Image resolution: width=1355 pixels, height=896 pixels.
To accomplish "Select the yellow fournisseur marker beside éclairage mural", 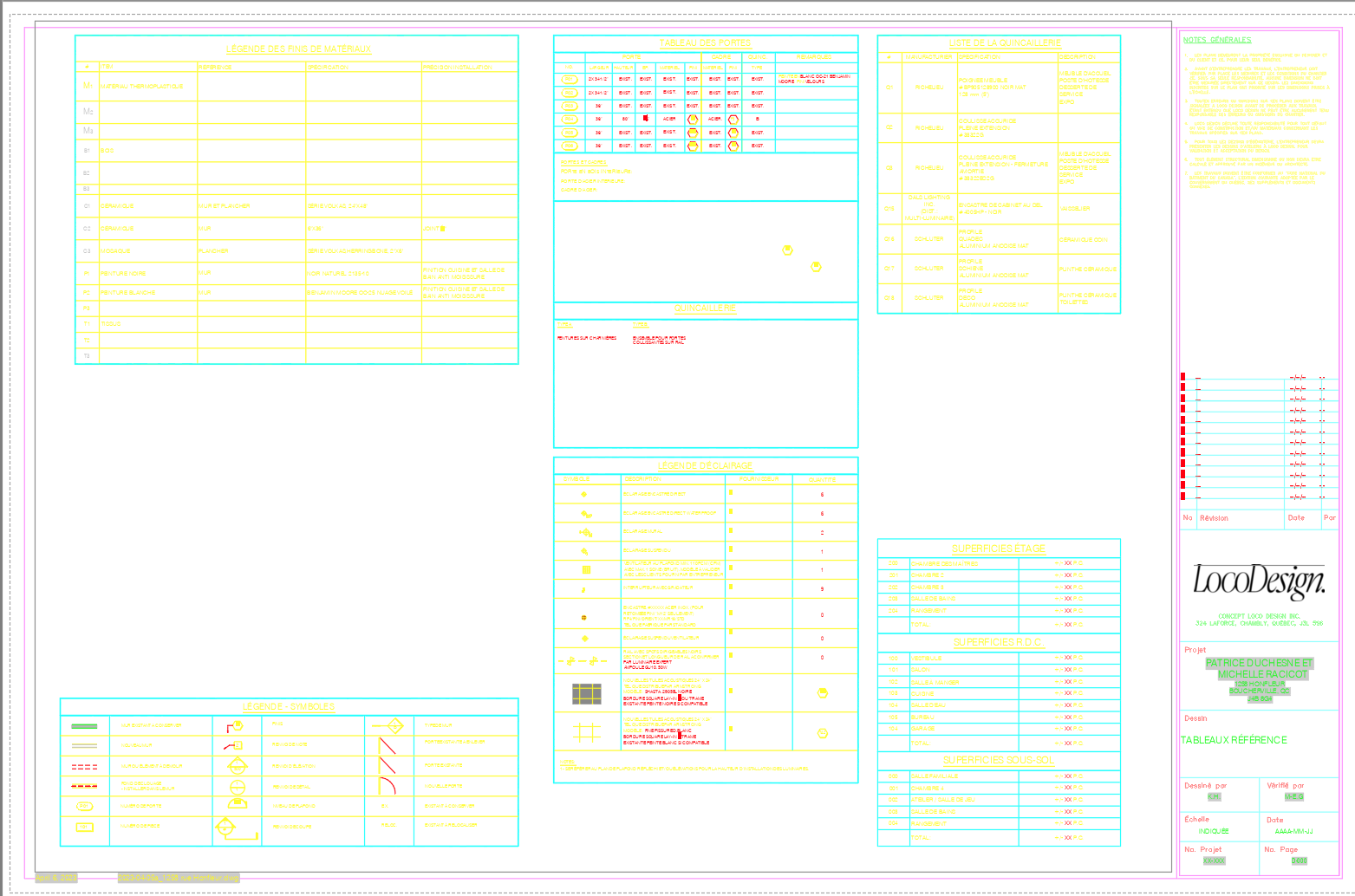I will click(731, 529).
